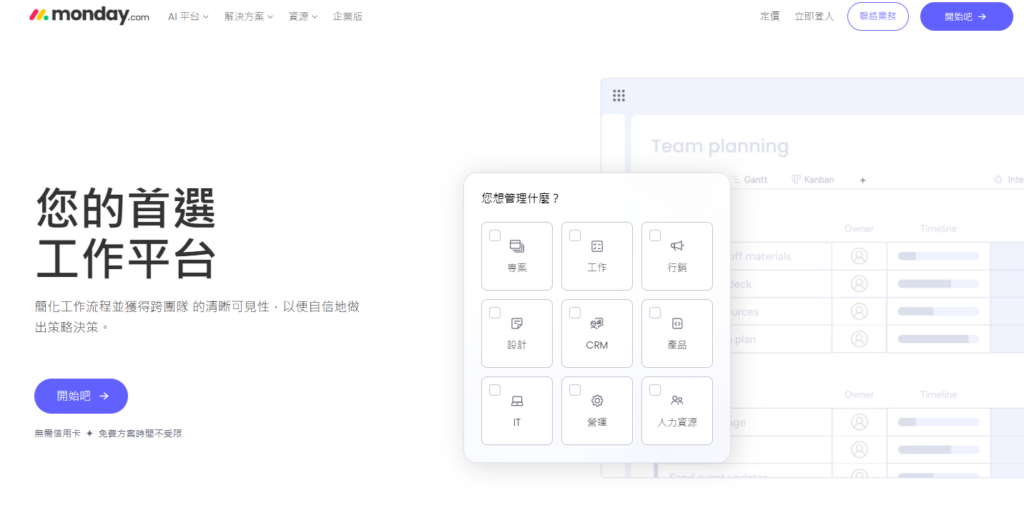Check the 人力資源 checkbox
This screenshot has width=1024, height=506.
655,390
